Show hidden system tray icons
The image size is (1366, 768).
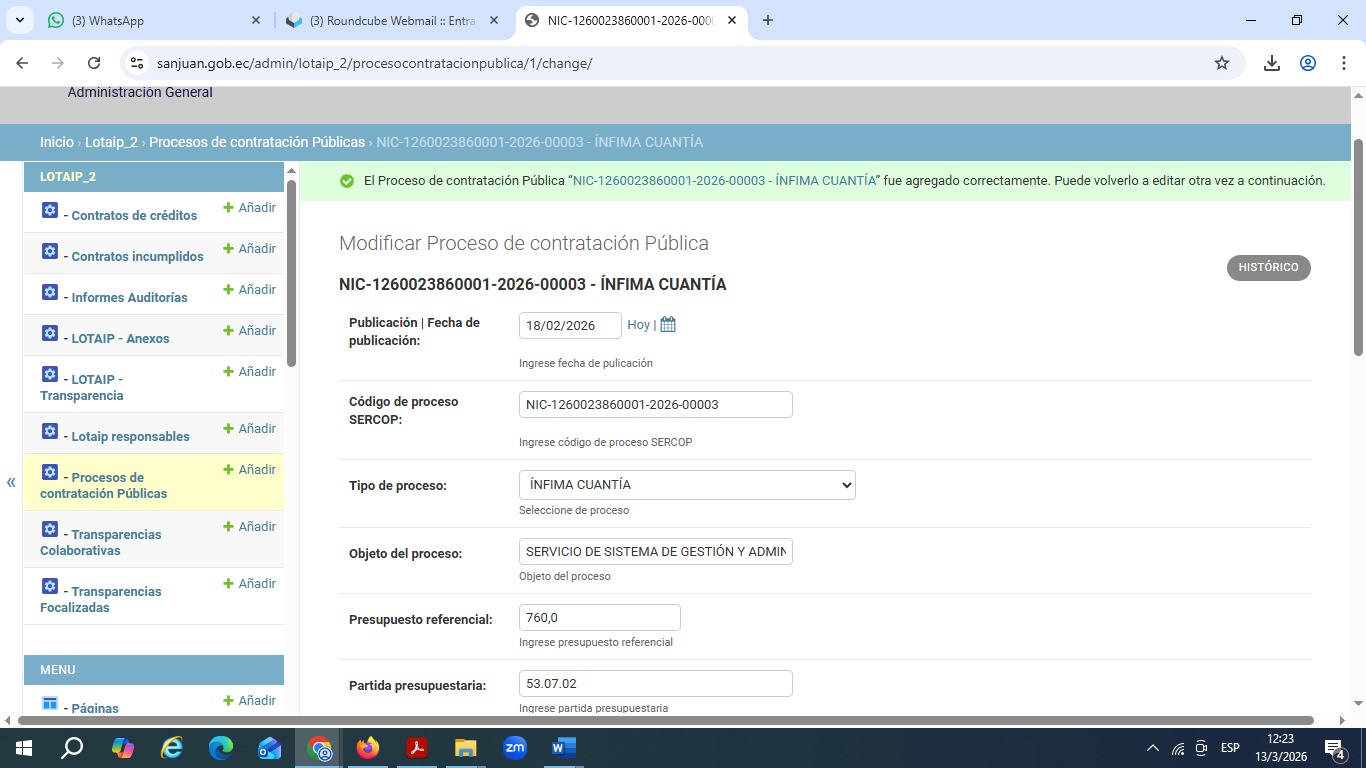1152,748
